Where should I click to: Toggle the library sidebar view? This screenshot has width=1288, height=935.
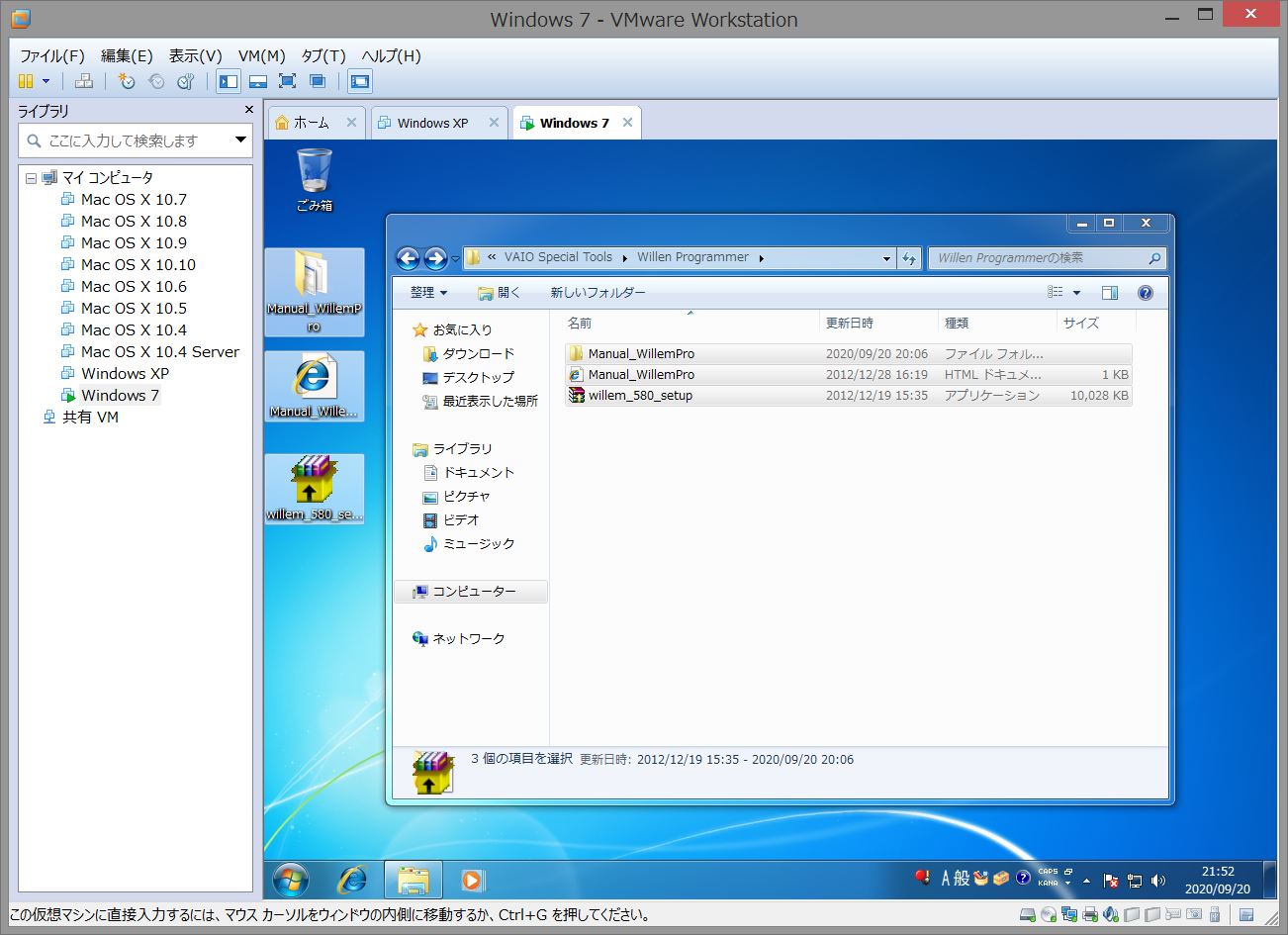[229, 81]
